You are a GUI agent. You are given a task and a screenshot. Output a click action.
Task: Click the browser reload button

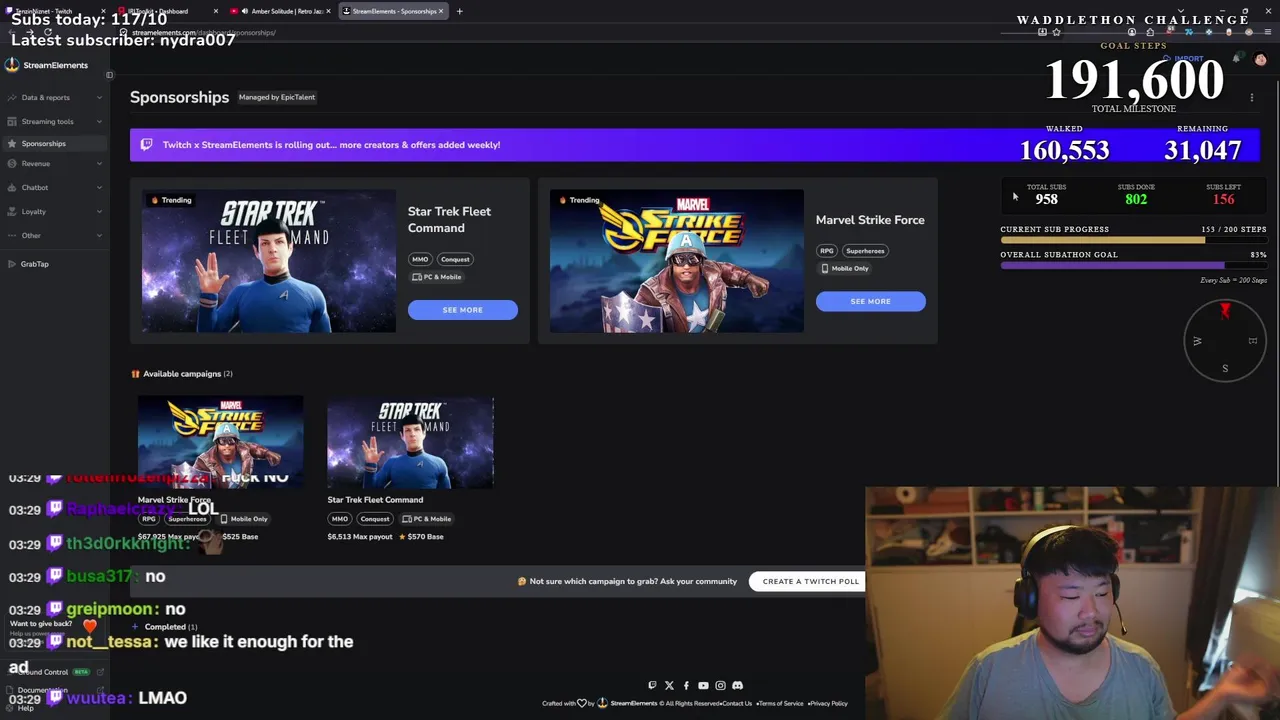coord(48,32)
